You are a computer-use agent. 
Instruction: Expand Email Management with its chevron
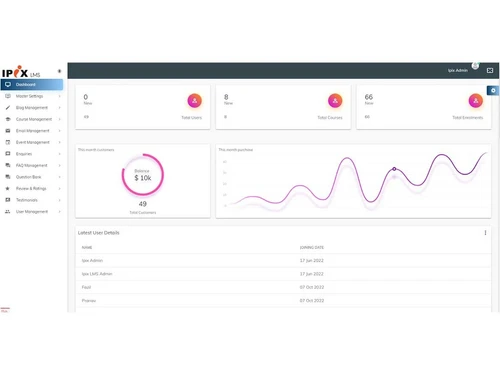[x=60, y=131]
